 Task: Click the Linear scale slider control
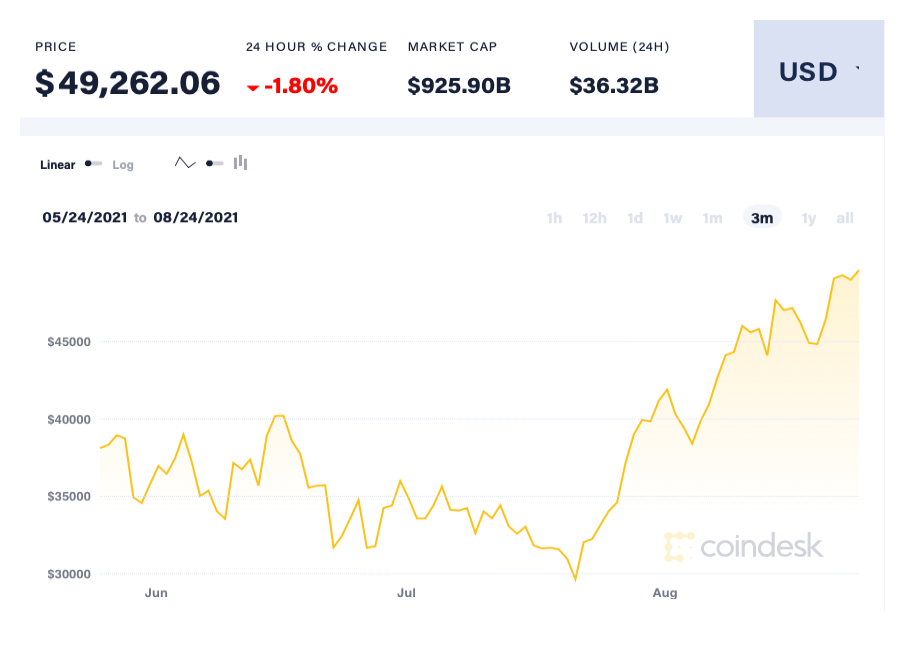tap(93, 163)
